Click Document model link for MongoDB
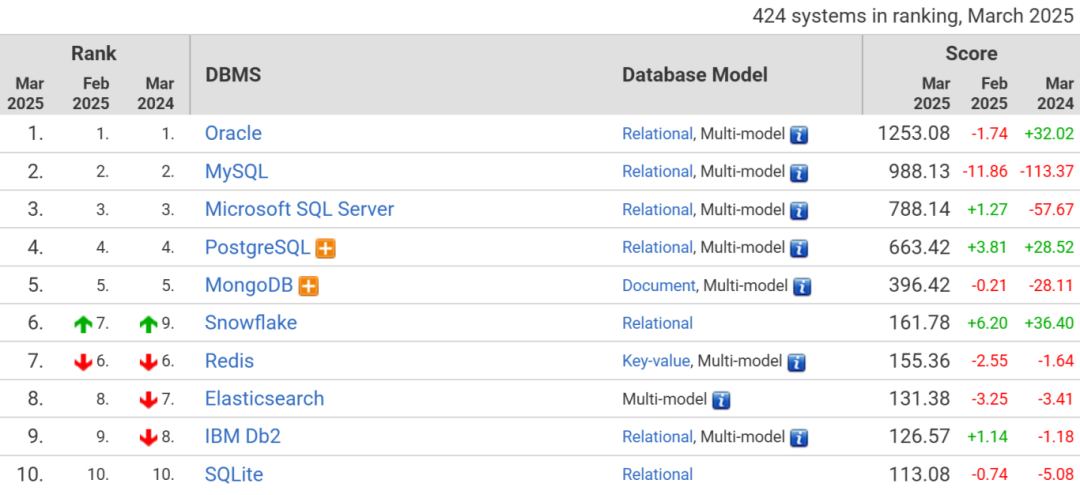The height and width of the screenshot is (495, 1080). 658,286
